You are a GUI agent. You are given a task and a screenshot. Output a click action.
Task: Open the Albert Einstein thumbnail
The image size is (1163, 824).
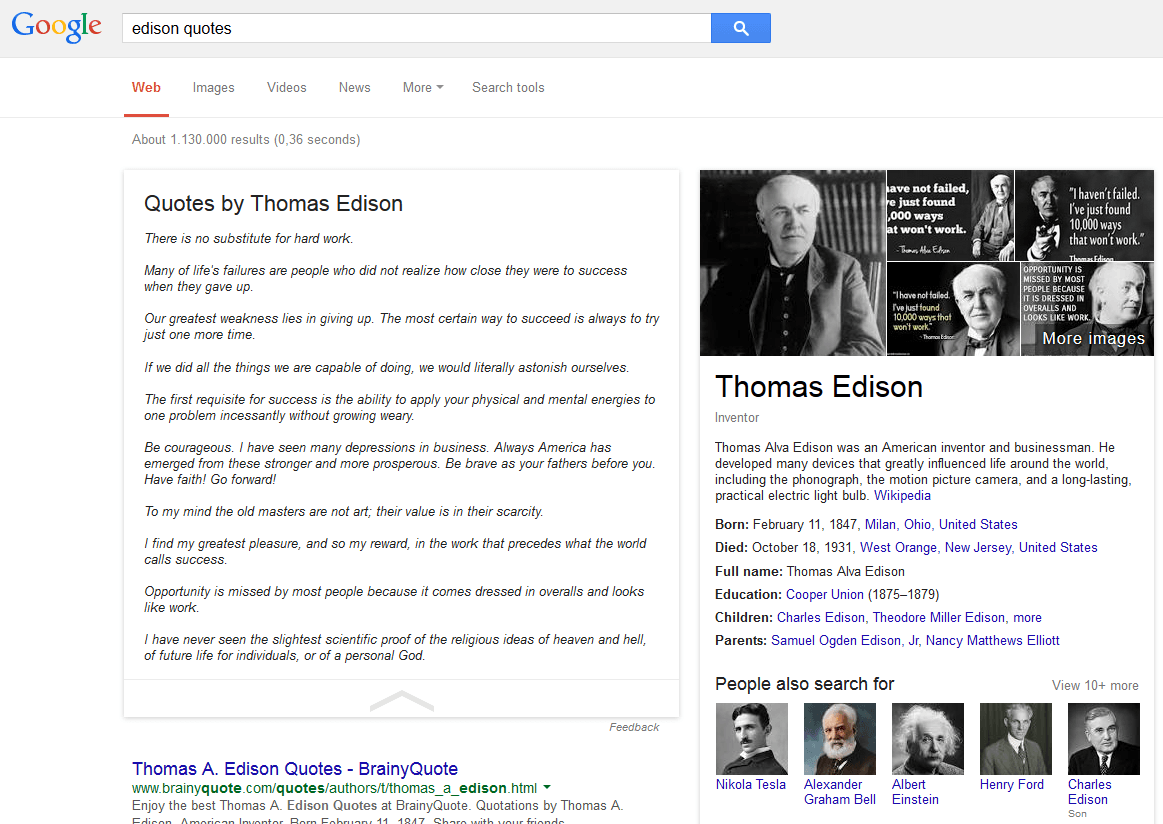[x=926, y=738]
